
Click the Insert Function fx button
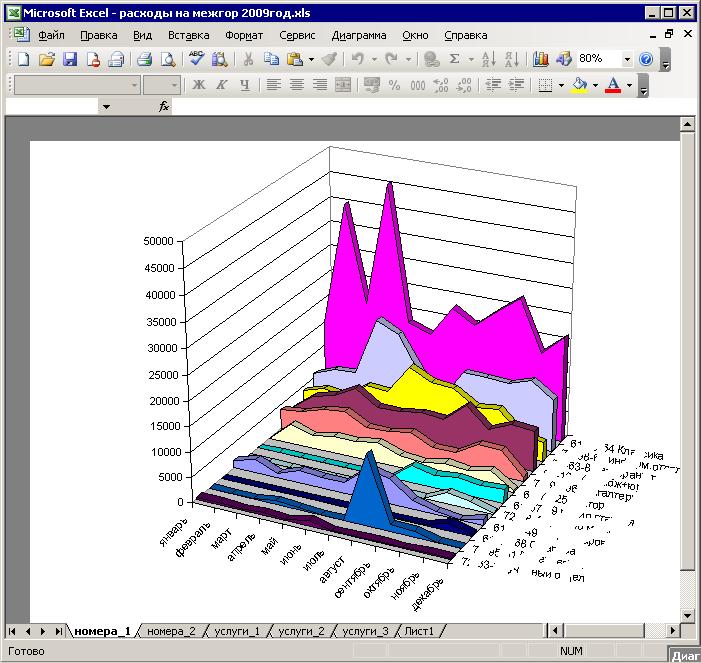tap(164, 107)
